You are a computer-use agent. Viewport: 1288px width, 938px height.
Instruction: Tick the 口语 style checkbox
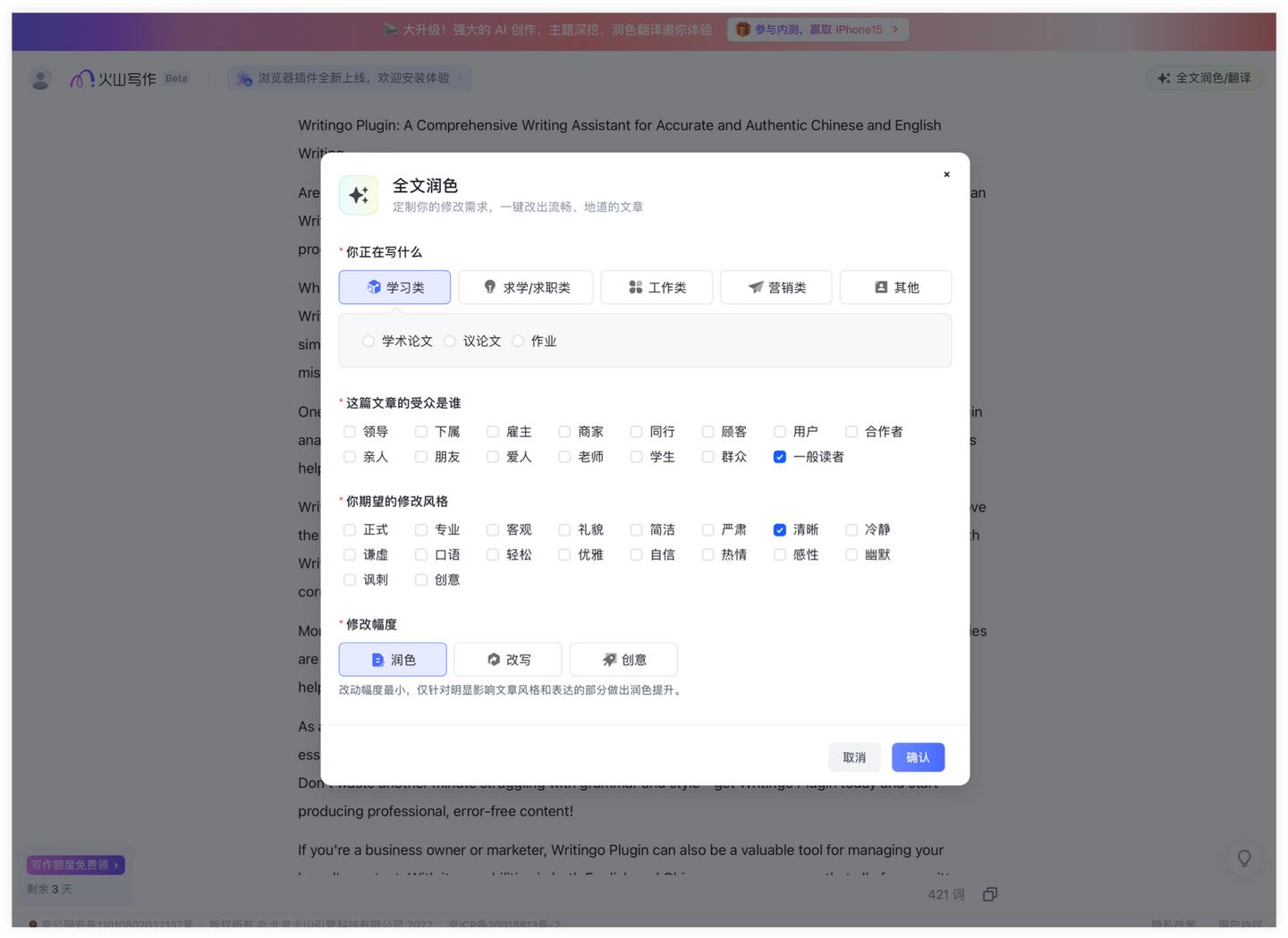click(x=421, y=555)
